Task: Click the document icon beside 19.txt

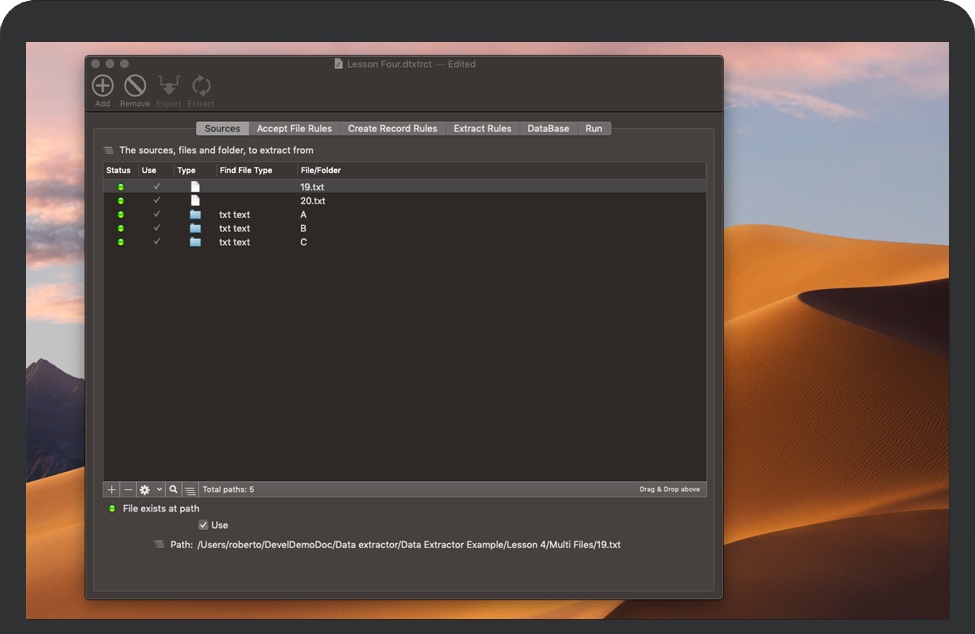Action: [196, 186]
